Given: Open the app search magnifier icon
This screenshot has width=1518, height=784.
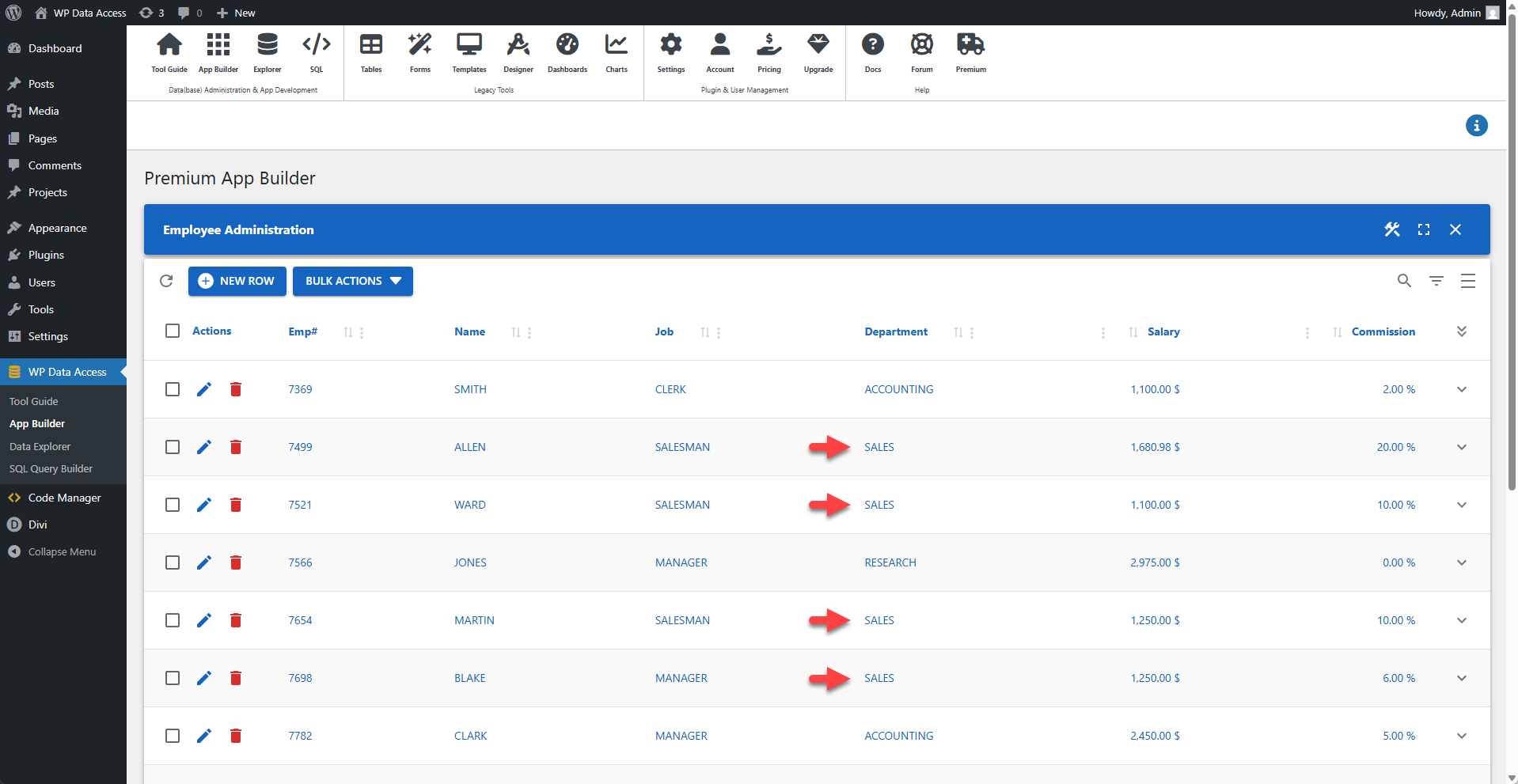Looking at the screenshot, I should coord(1404,281).
